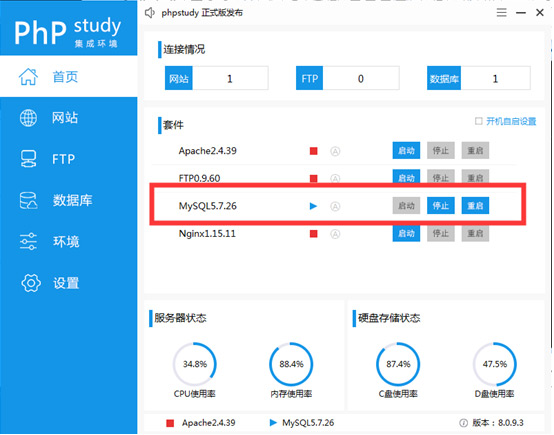
Task: Click the 数据库 connection count label
Action: (x=444, y=78)
